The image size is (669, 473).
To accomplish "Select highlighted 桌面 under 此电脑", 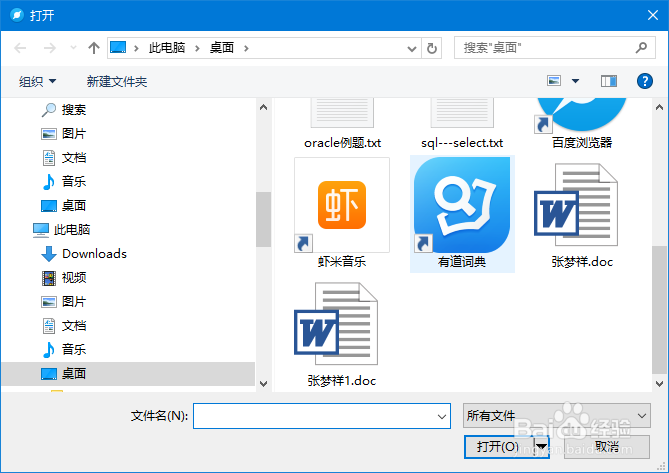I will click(x=128, y=374).
